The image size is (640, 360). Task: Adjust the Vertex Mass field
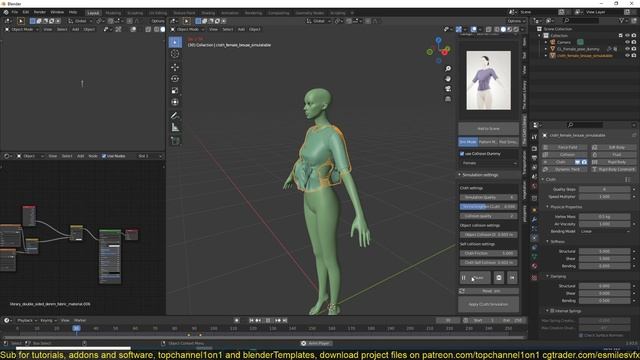pos(605,217)
